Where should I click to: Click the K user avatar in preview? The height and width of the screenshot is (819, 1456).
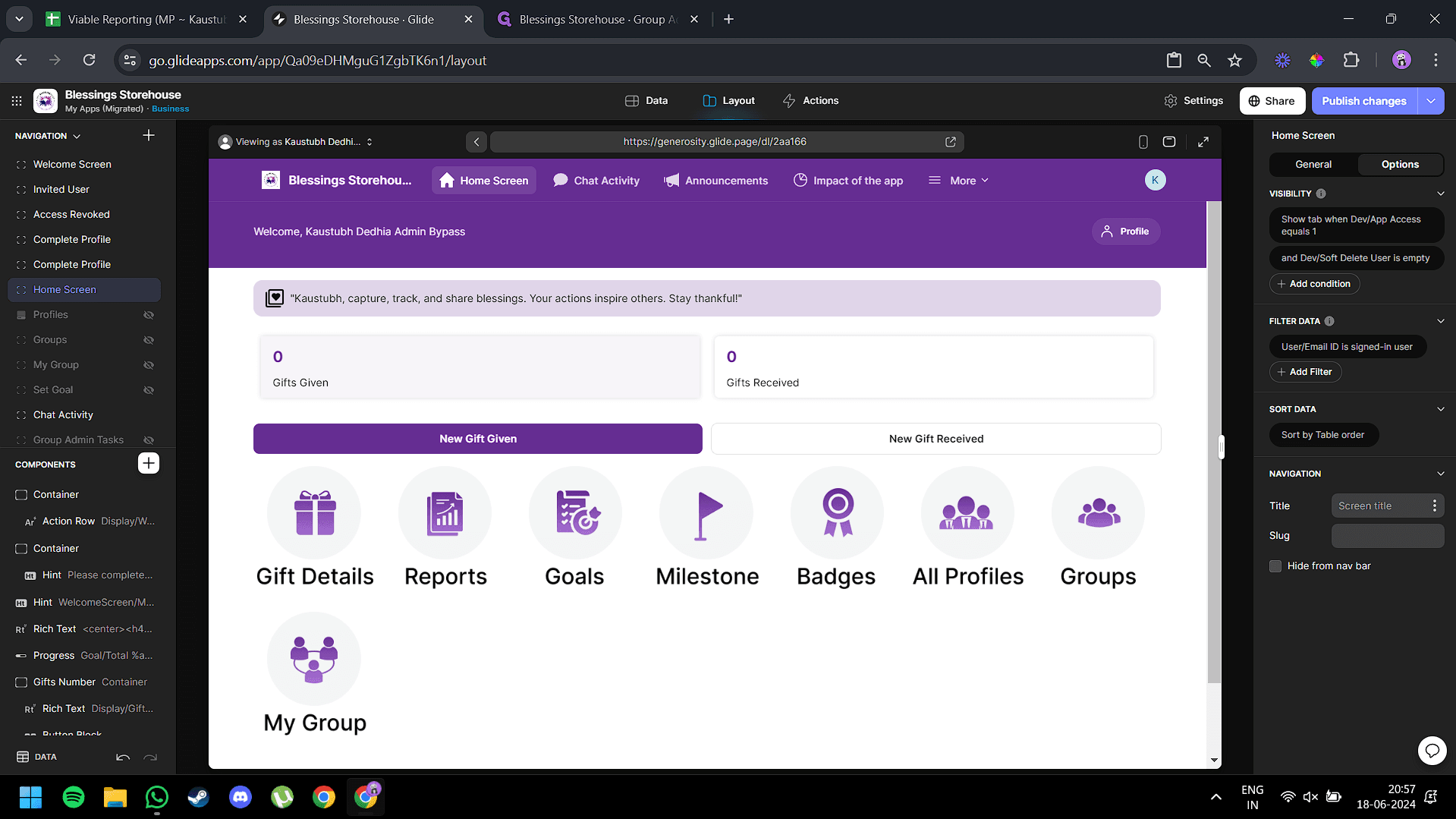point(1155,180)
